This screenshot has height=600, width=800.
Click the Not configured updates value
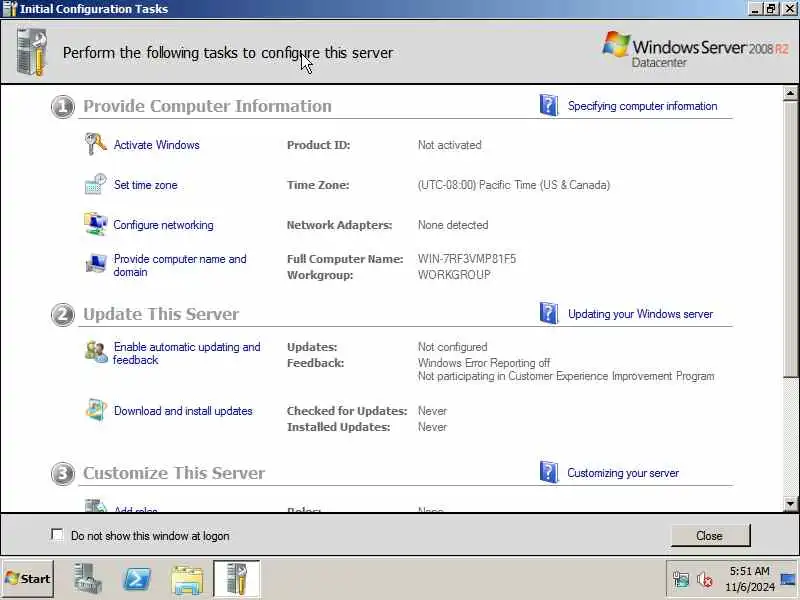(452, 347)
